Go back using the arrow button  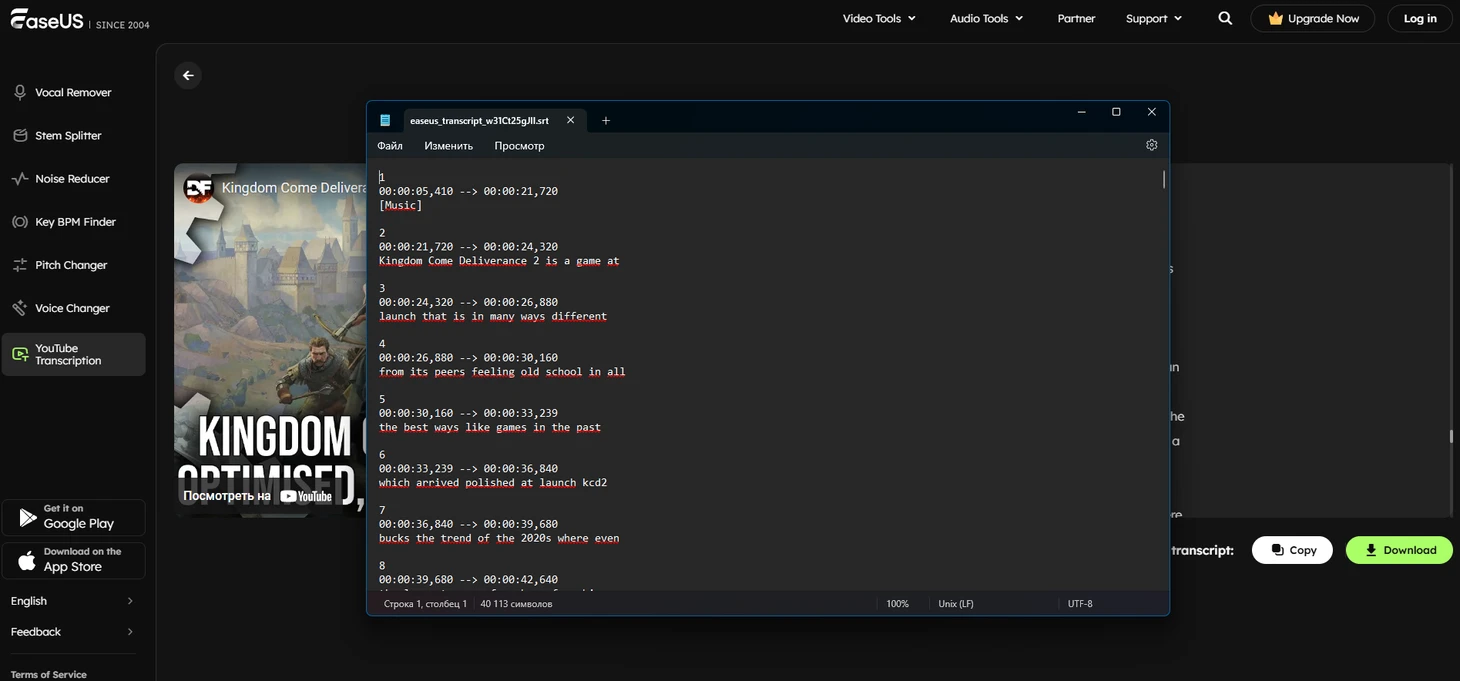click(188, 76)
